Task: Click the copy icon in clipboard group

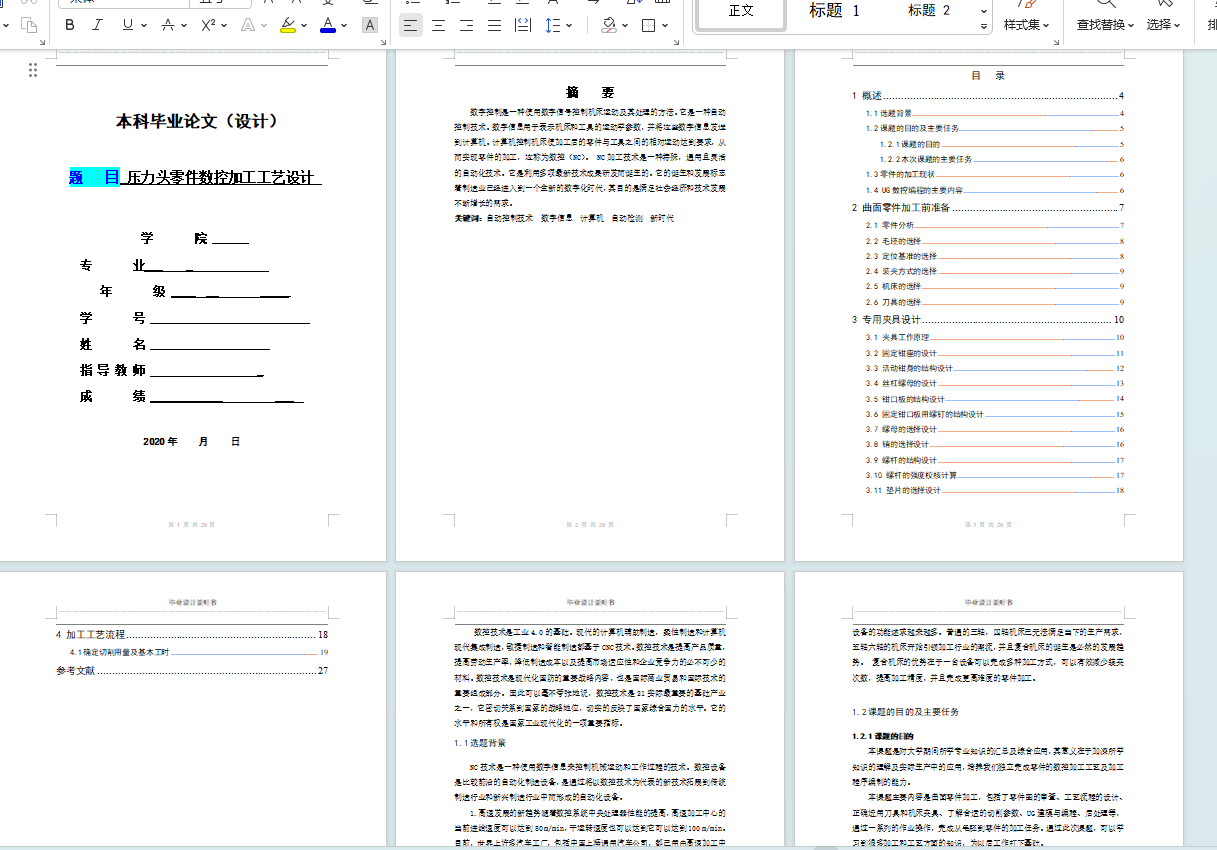Action: point(28,25)
